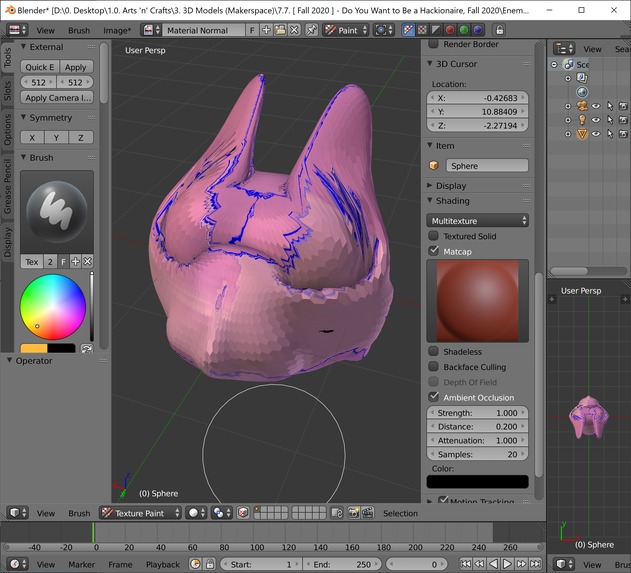Click the swap colors icon beside the color swatches

pyautogui.click(x=87, y=348)
